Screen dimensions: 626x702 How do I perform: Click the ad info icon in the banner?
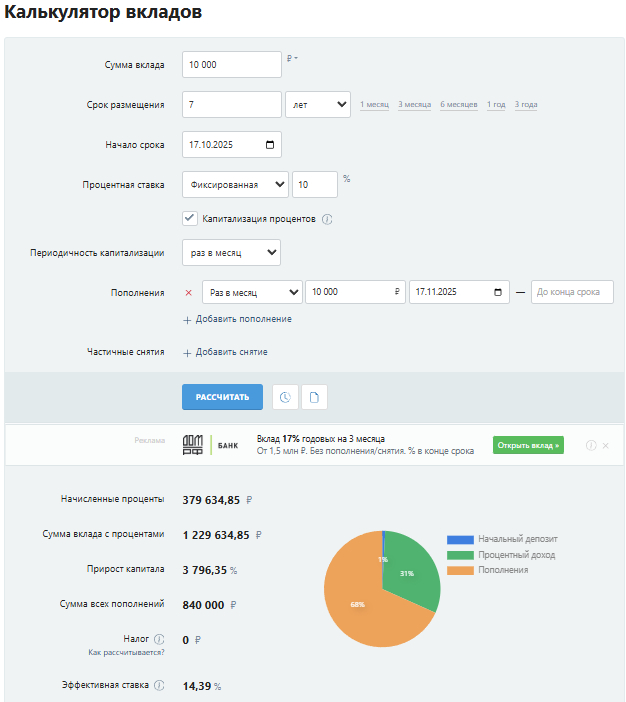(x=591, y=445)
